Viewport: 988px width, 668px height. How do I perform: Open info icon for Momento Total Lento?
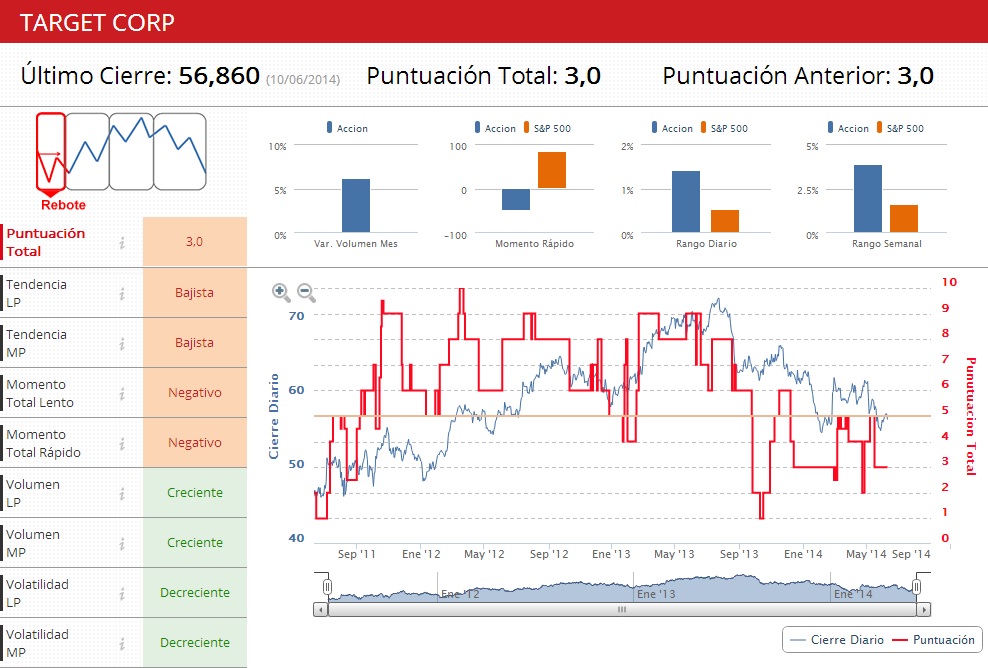[122, 394]
